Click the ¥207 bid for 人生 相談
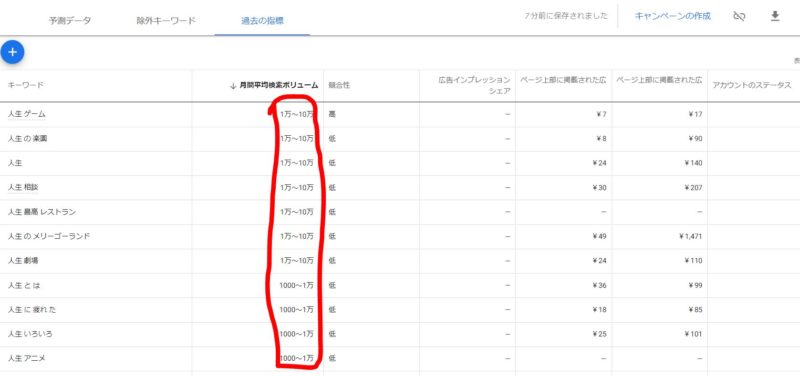 [x=694, y=187]
